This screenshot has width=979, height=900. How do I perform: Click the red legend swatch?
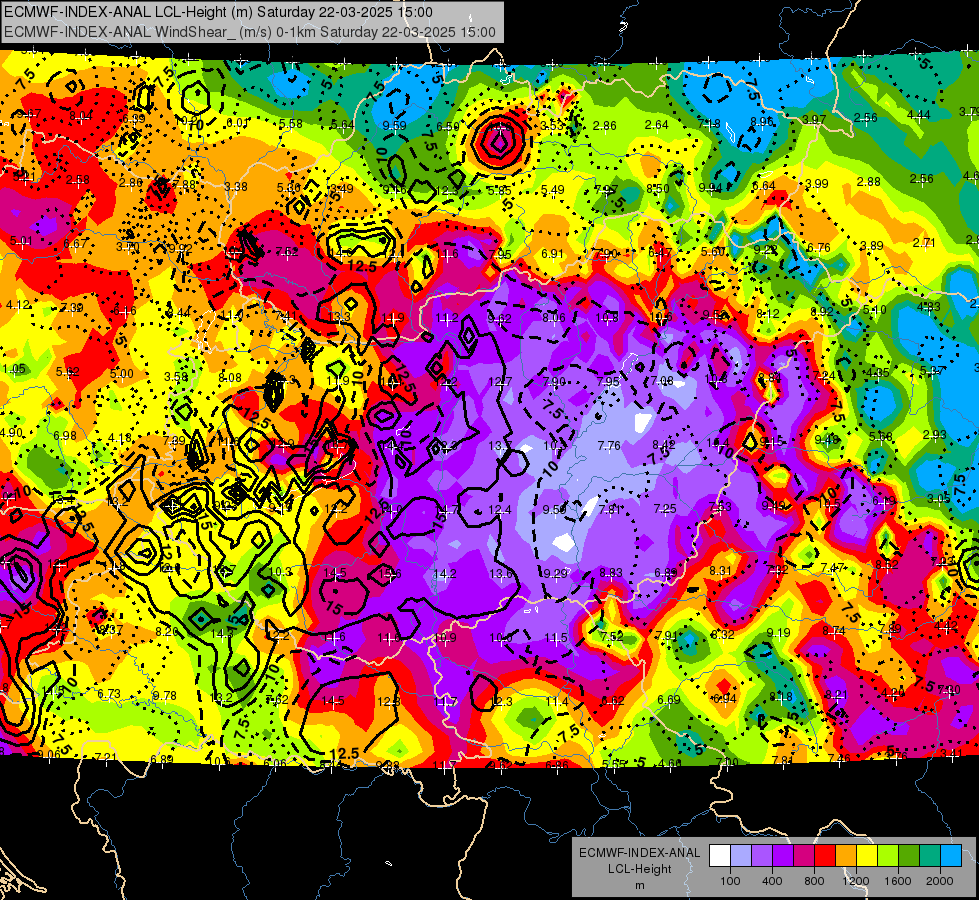point(825,856)
